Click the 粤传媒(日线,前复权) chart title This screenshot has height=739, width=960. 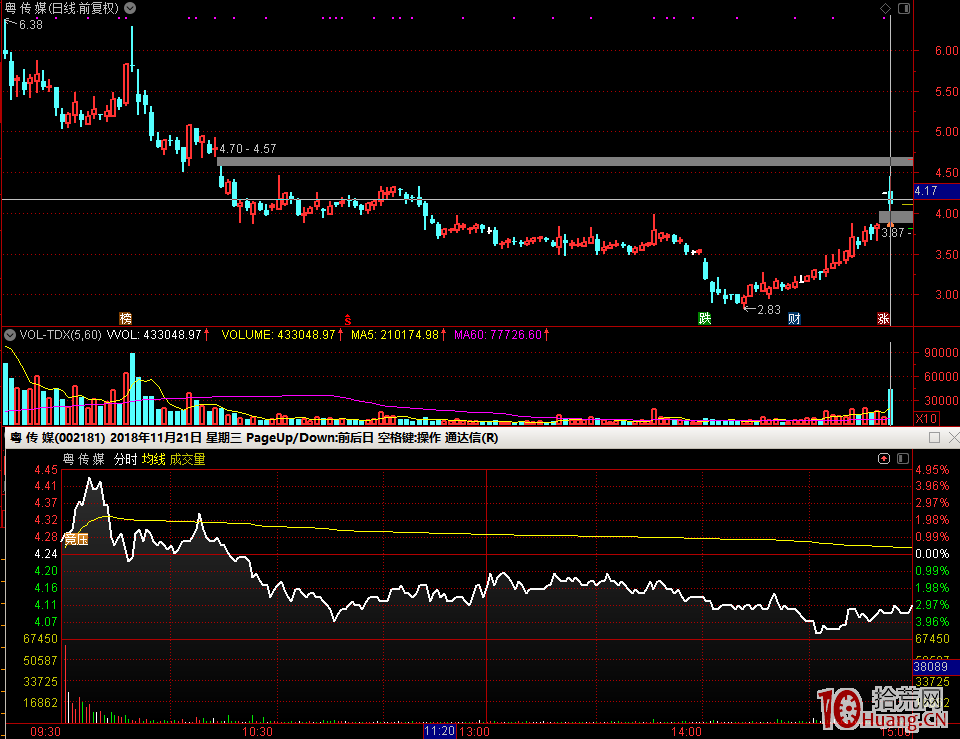[x=61, y=8]
